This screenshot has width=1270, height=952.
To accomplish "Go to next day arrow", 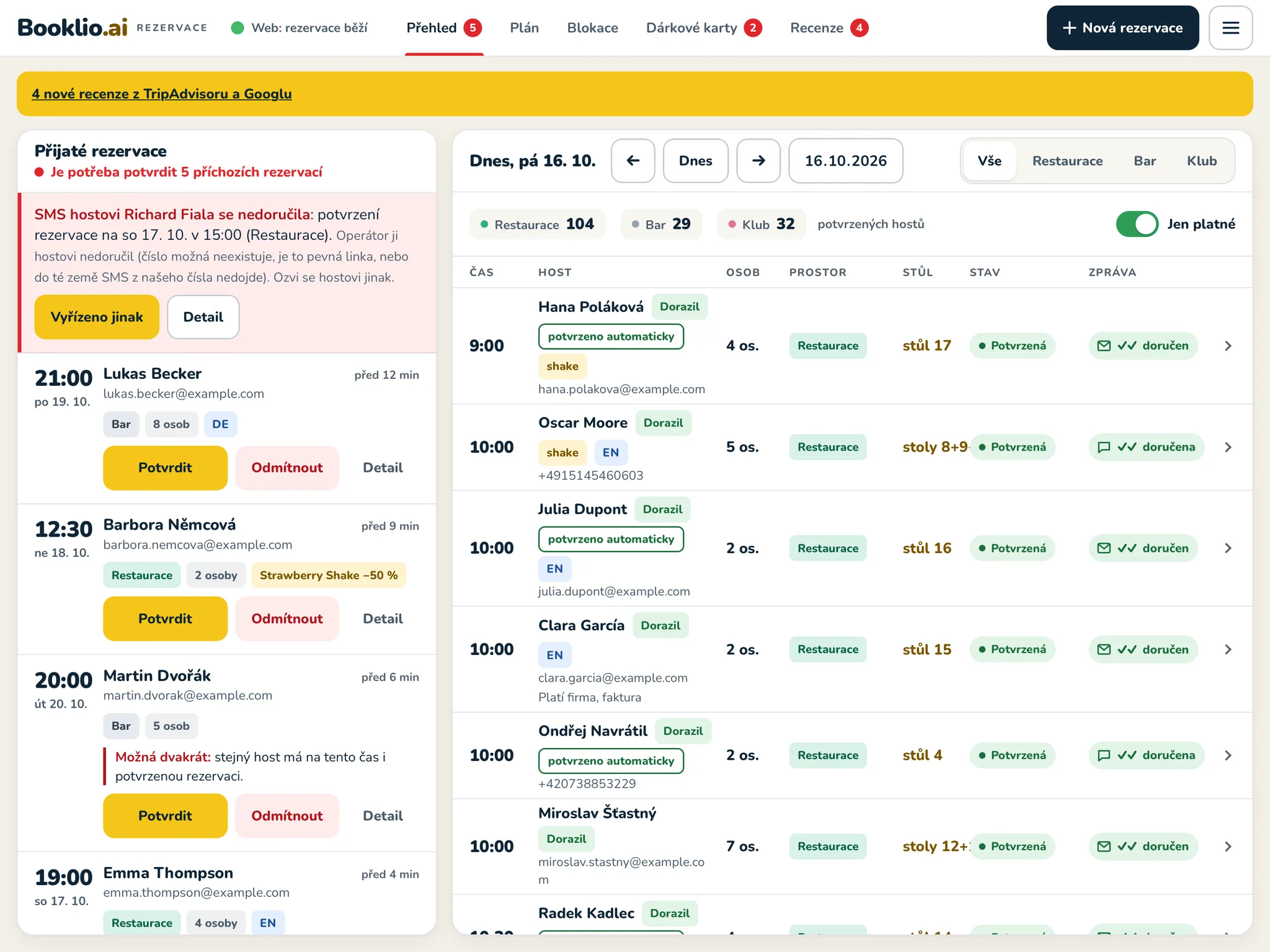I will [x=758, y=161].
